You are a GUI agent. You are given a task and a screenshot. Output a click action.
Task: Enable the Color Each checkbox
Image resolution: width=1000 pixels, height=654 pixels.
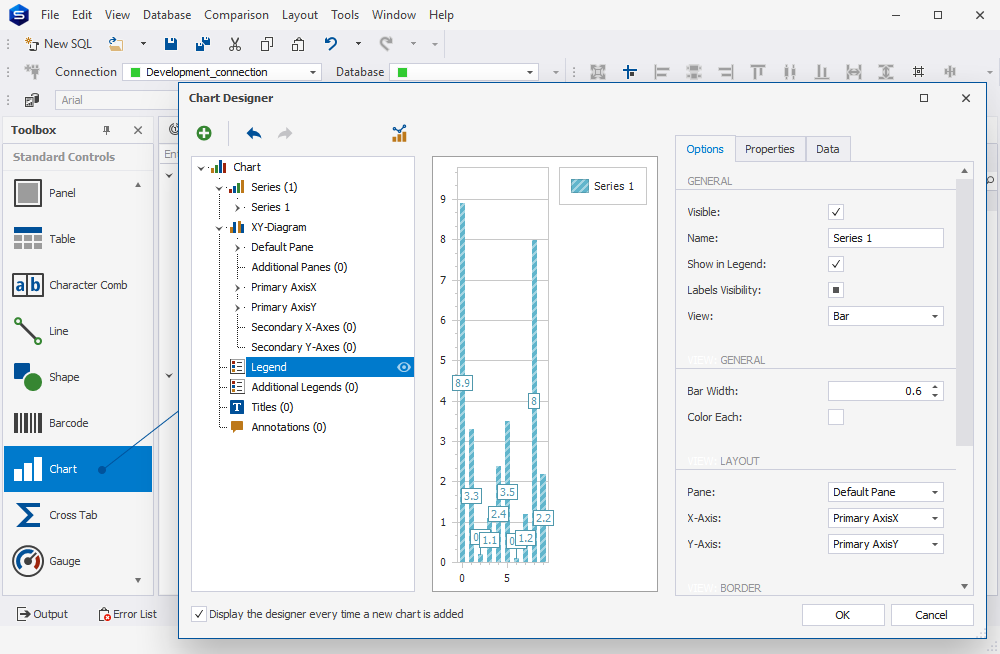pyautogui.click(x=835, y=417)
